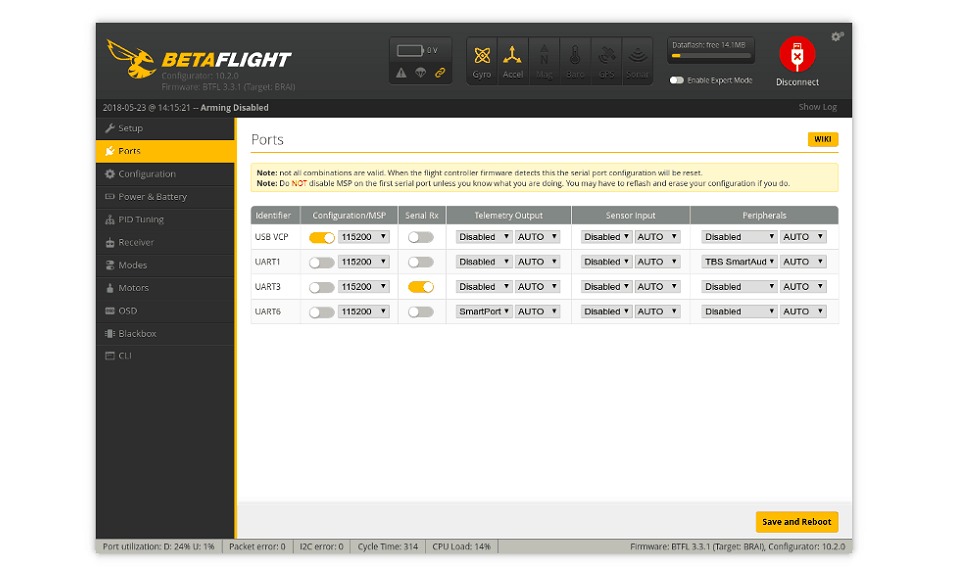Click the GPS sensor icon
Image resolution: width=963 pixels, height=578 pixels.
(606, 61)
